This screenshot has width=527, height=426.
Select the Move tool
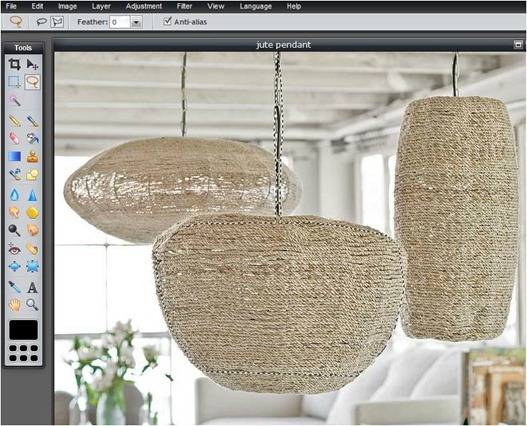(x=32, y=64)
